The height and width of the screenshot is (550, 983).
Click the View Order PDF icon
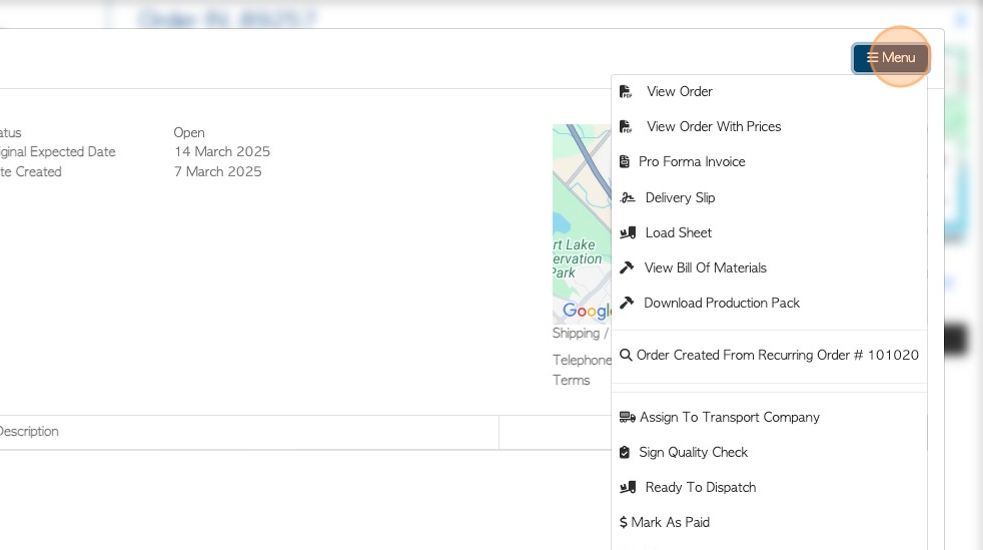coord(626,92)
